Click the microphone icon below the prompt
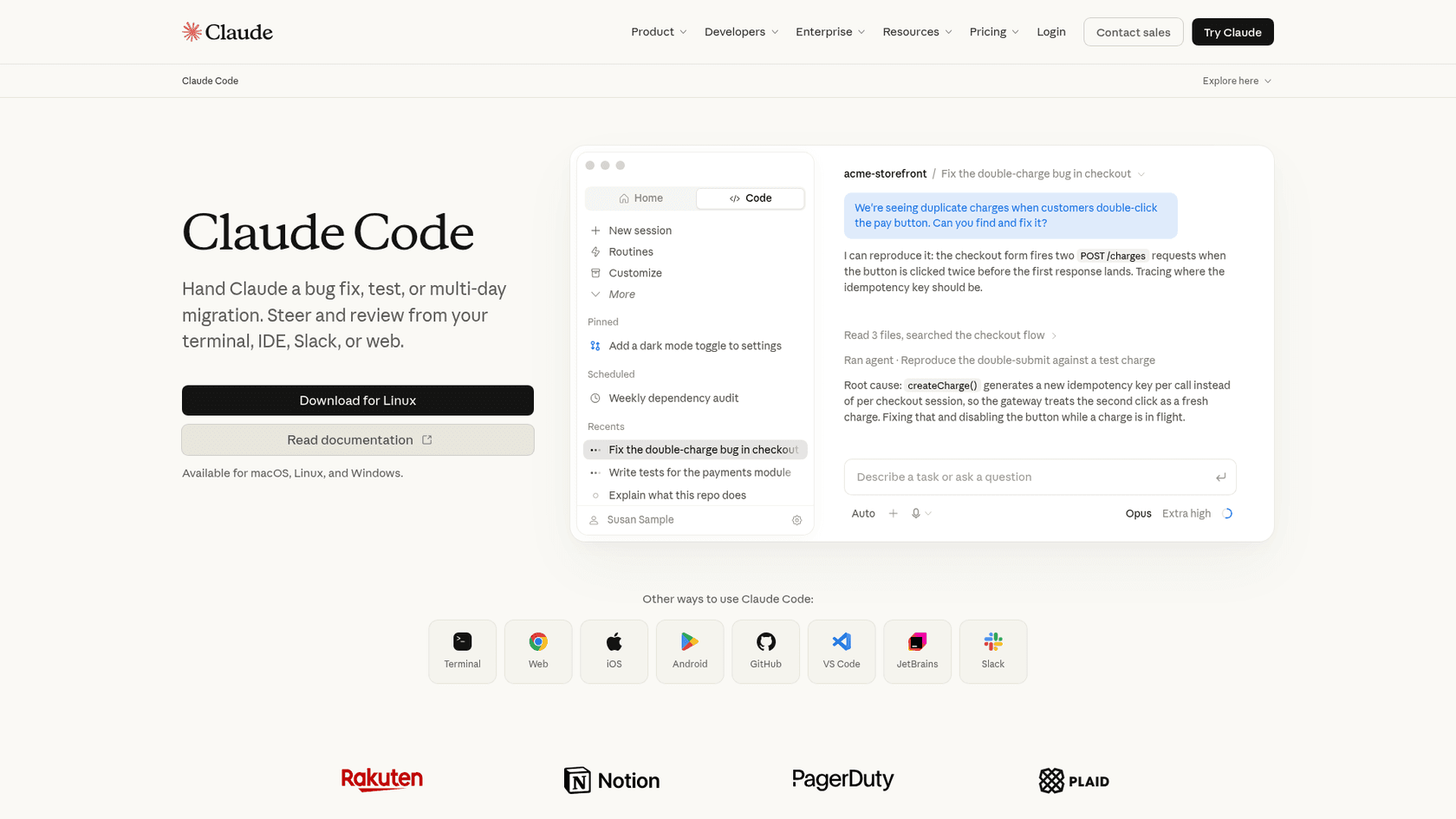The image size is (1456, 819). [916, 514]
